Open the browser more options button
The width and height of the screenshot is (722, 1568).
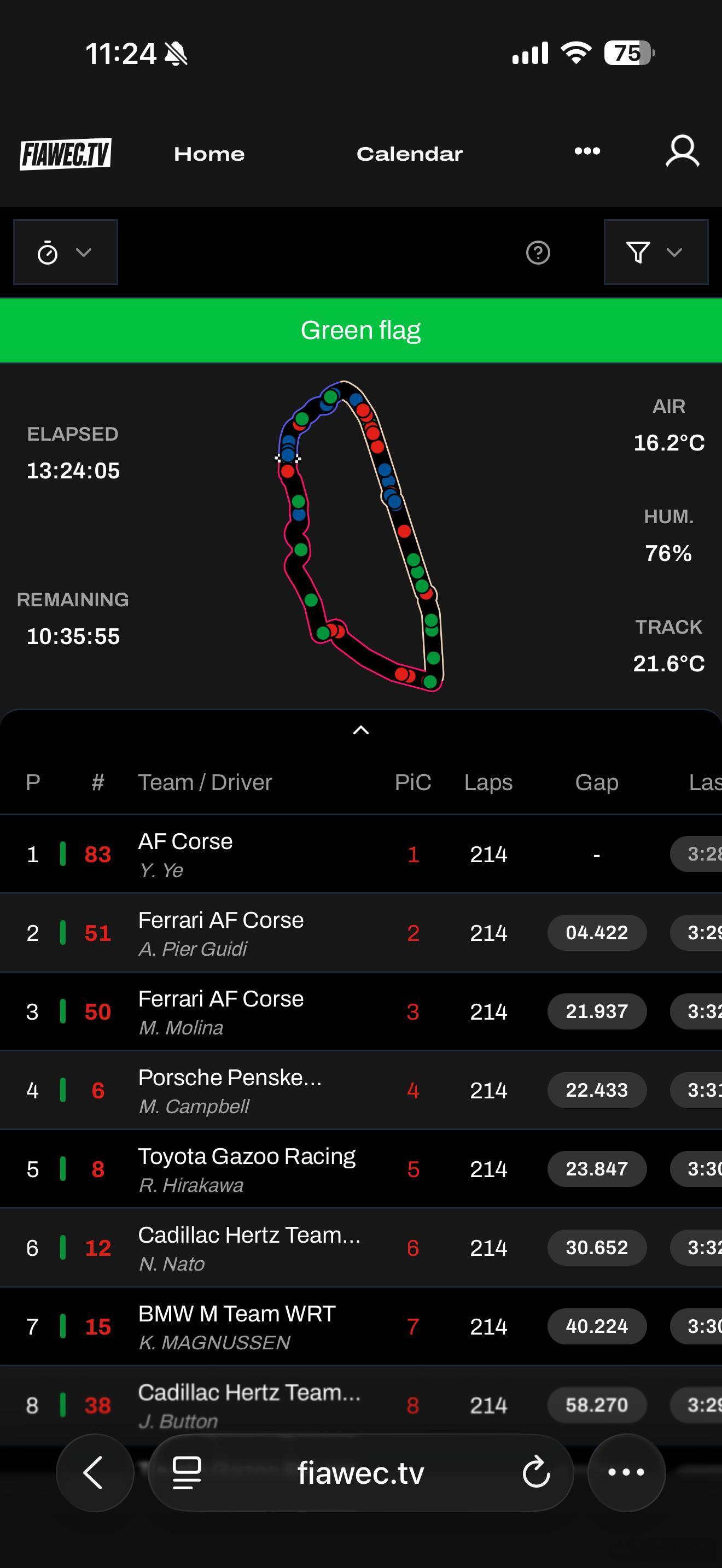(x=626, y=1472)
